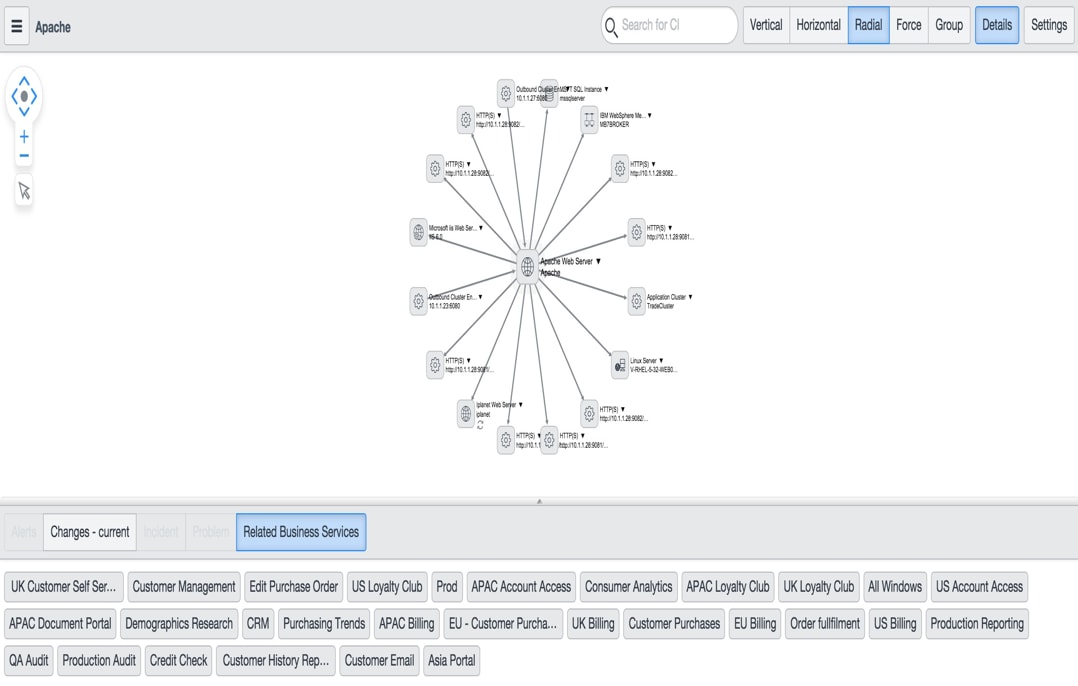Switch to the Alerts tab
The width and height of the screenshot is (1078, 686).
(24, 532)
